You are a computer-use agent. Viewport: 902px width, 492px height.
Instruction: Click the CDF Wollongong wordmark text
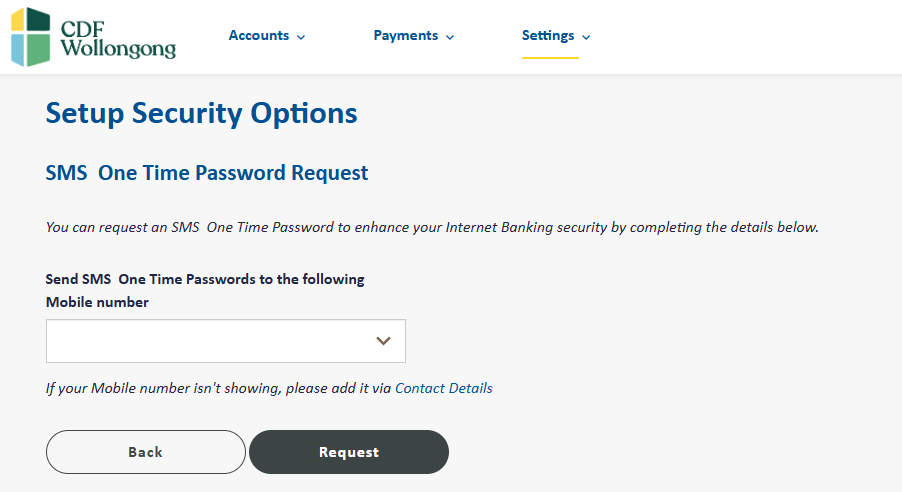(x=118, y=39)
